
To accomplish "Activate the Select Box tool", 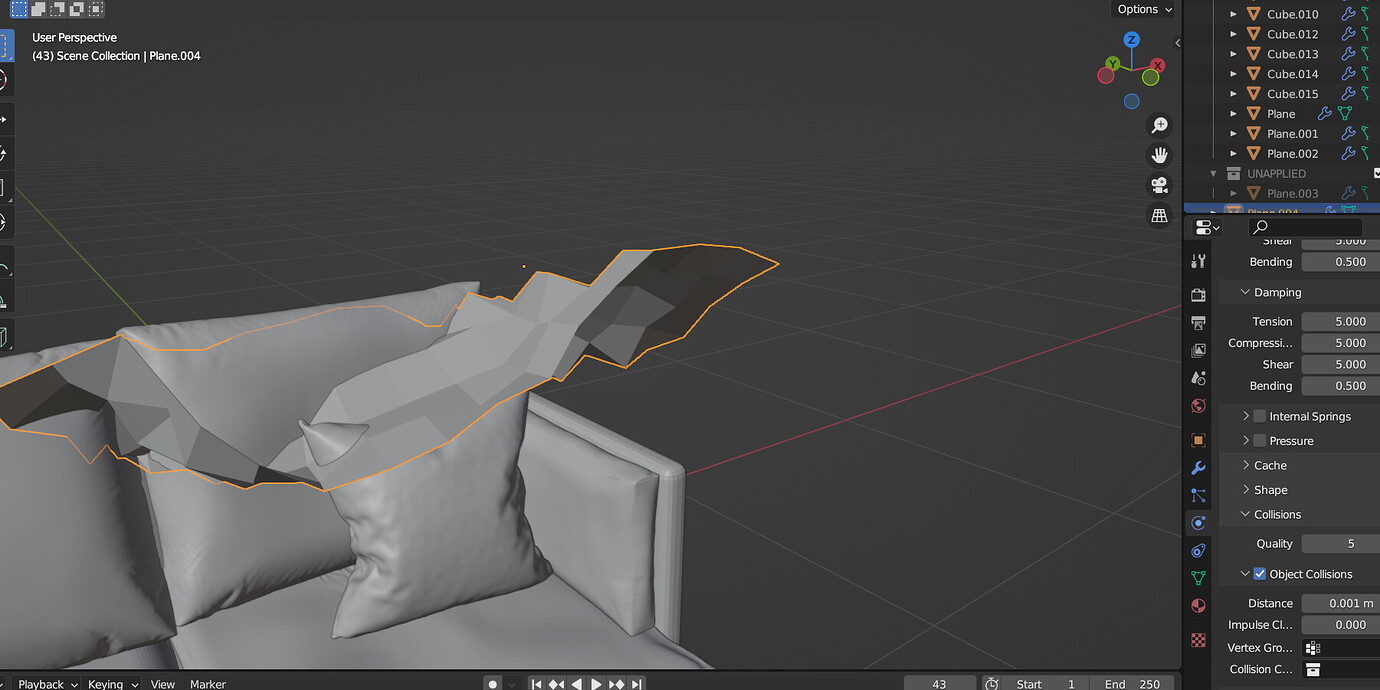I will pyautogui.click(x=5, y=46).
